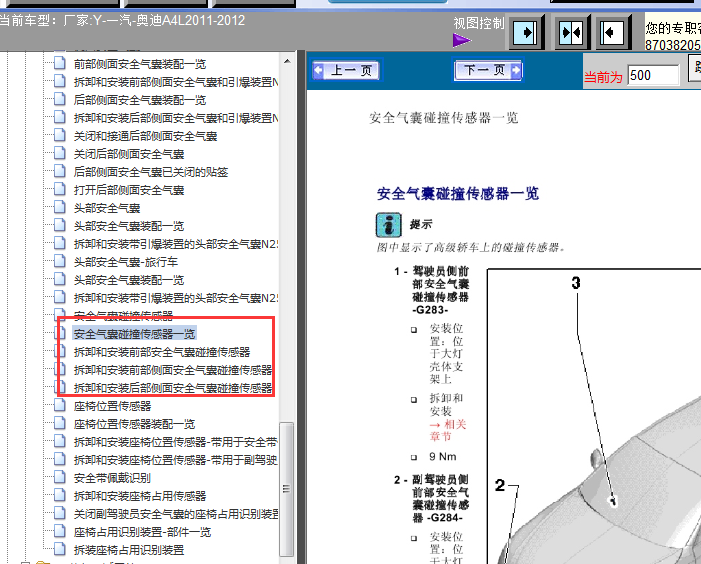Viewport: 701px width, 564px height.
Task: Click page icon beside 座椅占用识别装置-部件一览
Action: (x=59, y=531)
